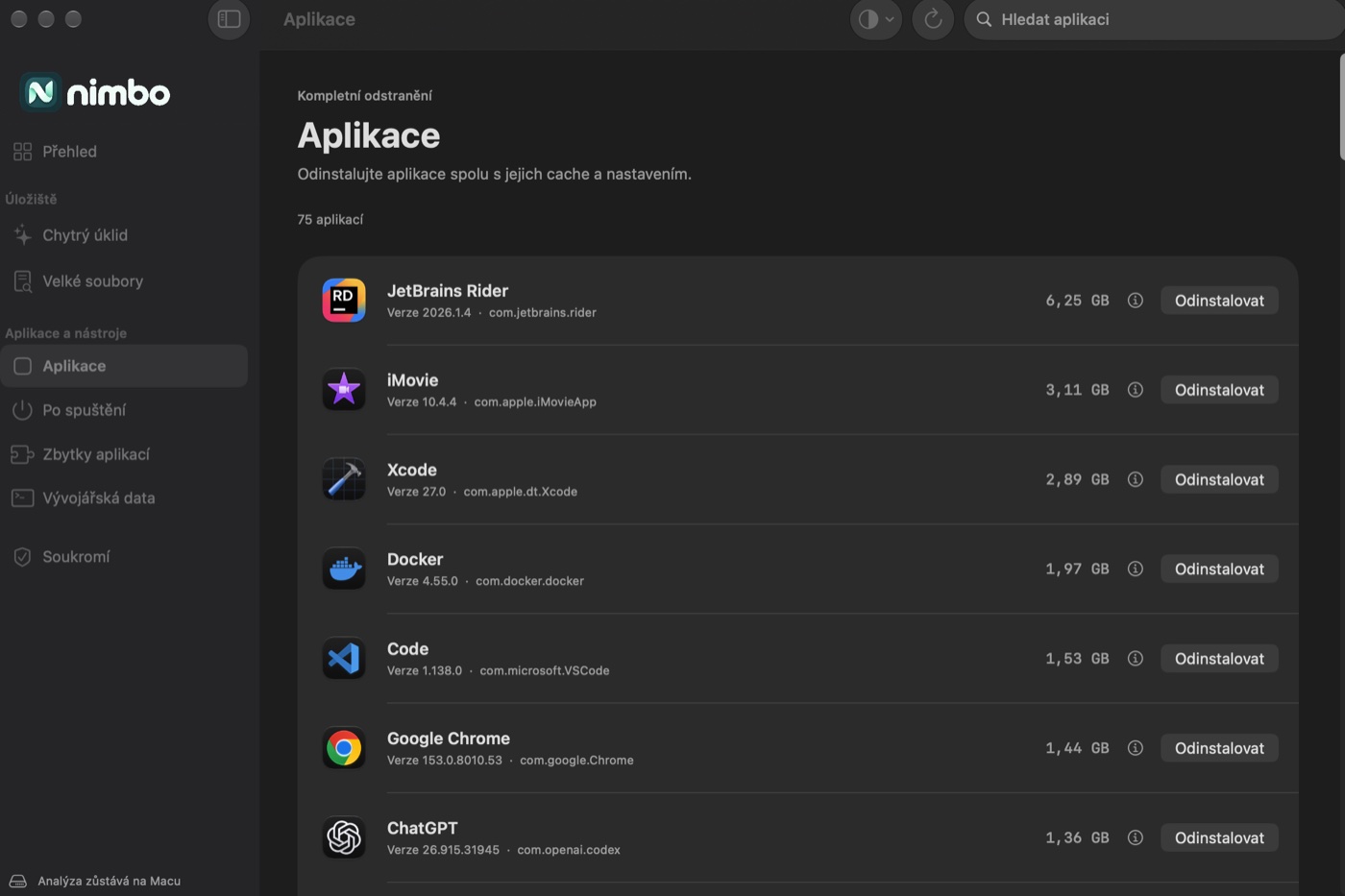Click the vertical scrollbar thumb
This screenshot has width=1345, height=896.
[x=1342, y=107]
